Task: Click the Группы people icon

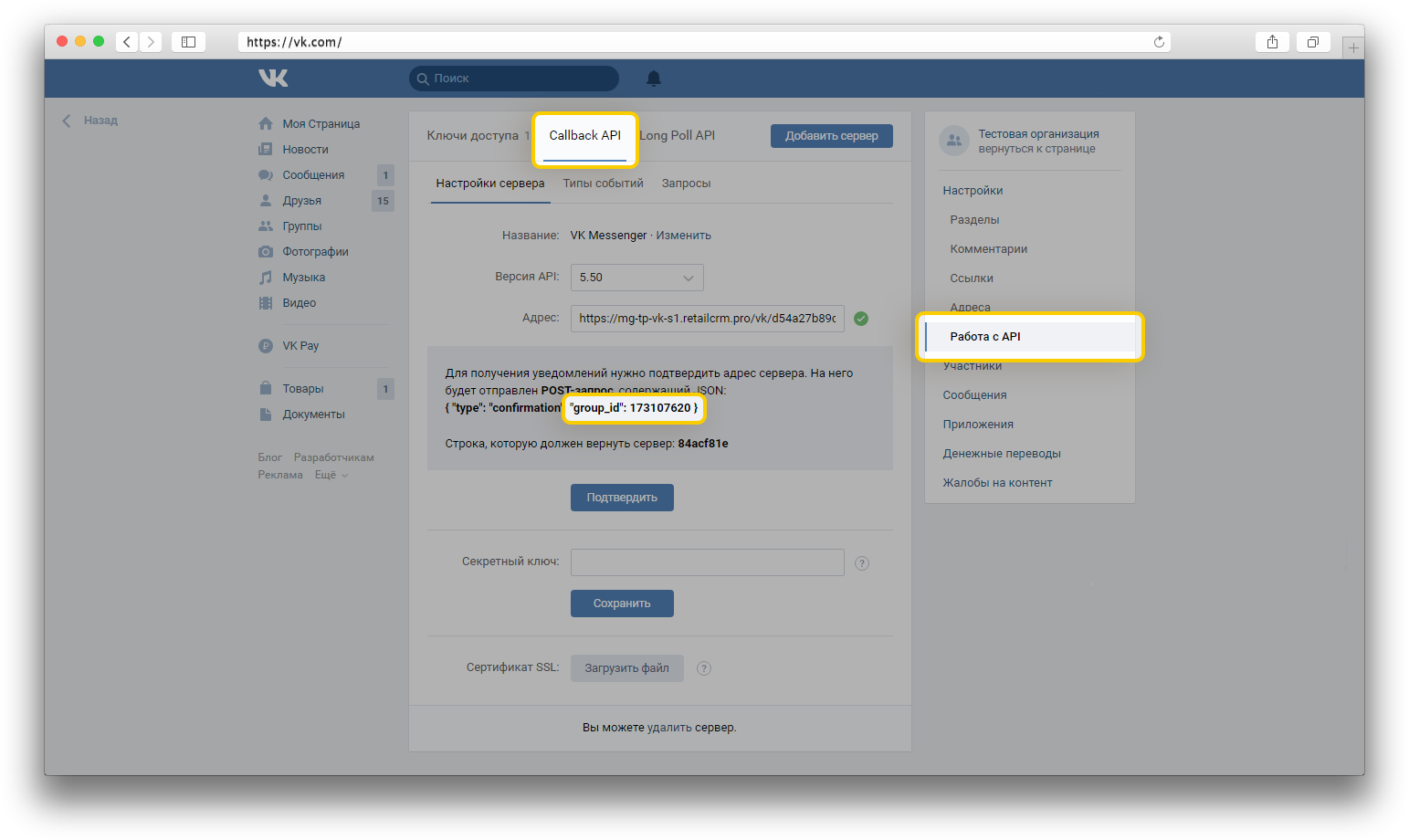Action: [266, 226]
